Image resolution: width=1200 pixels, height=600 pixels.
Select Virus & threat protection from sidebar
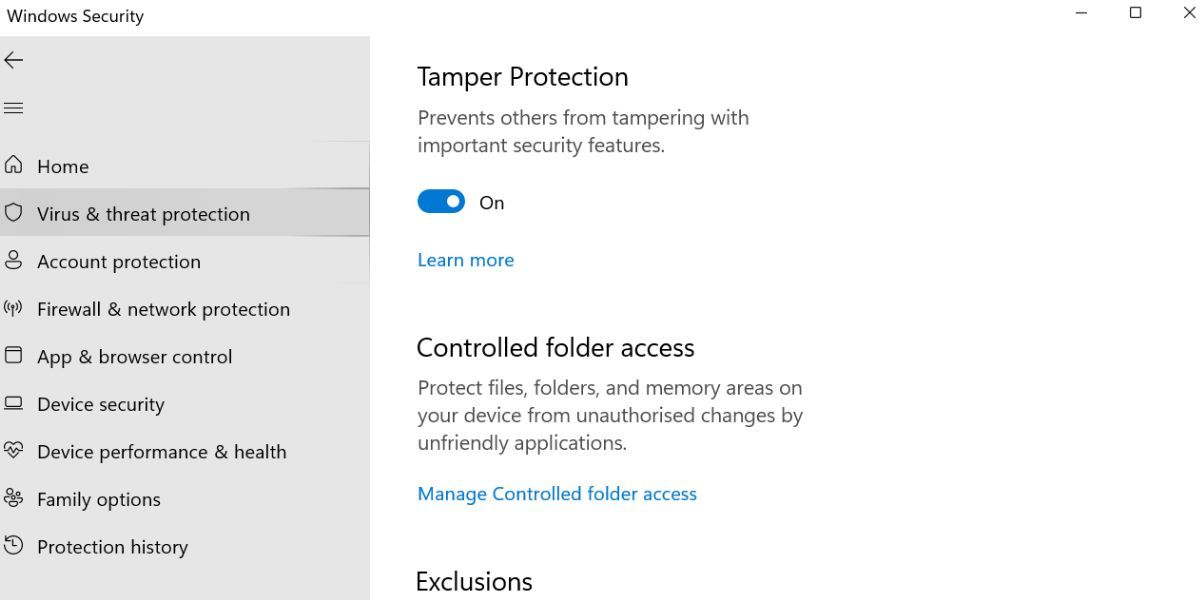coord(143,213)
